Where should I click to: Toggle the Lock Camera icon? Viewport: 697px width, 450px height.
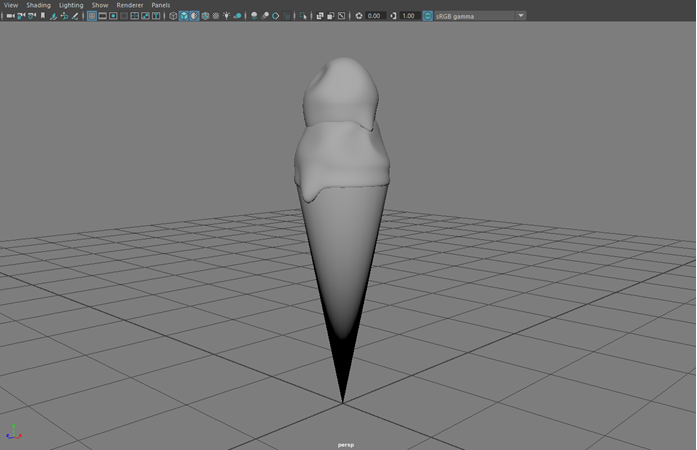pyautogui.click(x=21, y=16)
